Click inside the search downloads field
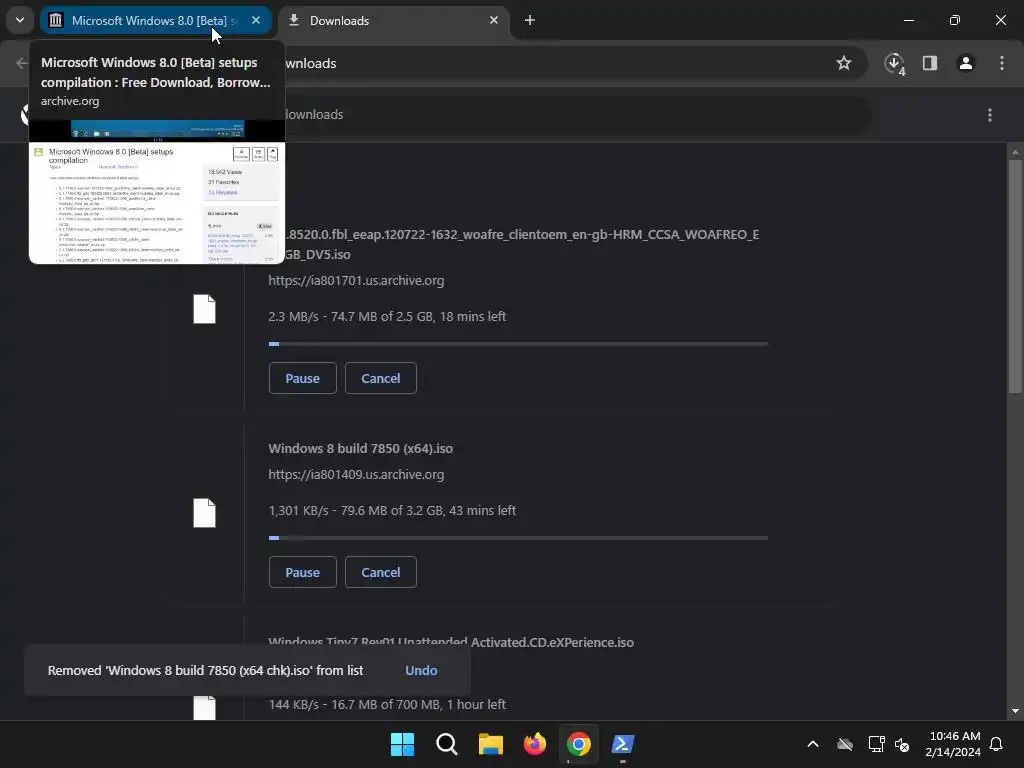This screenshot has width=1024, height=768. [575, 115]
